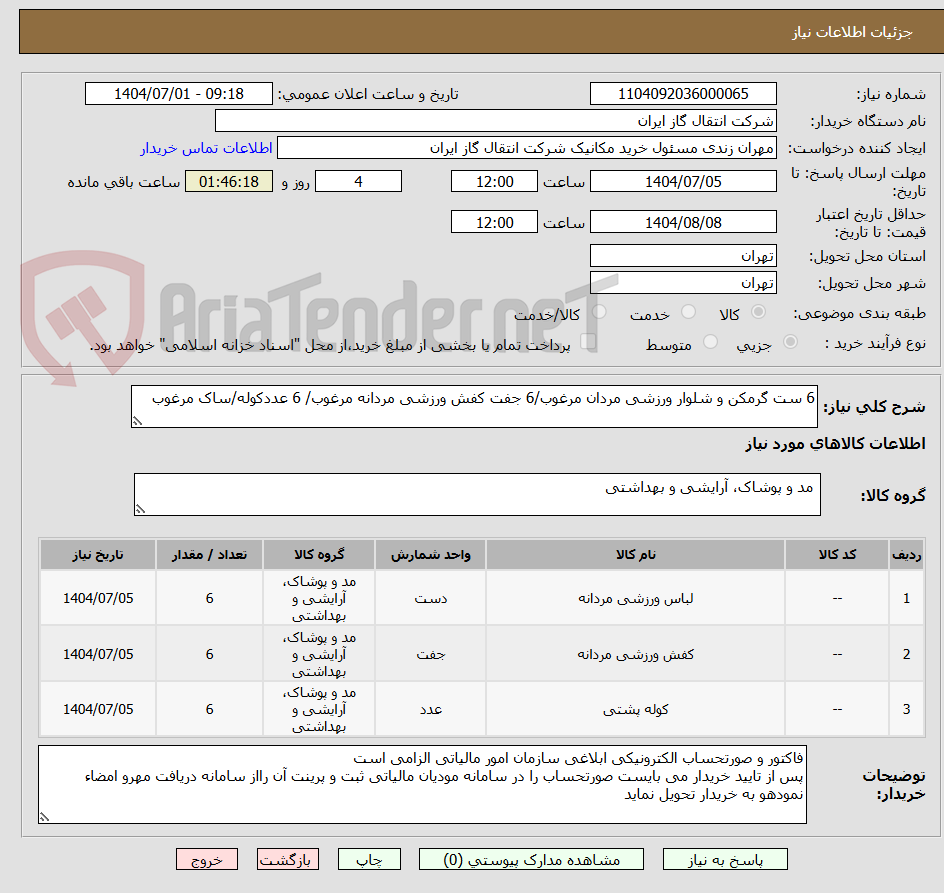Image resolution: width=944 pixels, height=893 pixels.
Task: Open the واحد شمارش column header
Action: click(429, 554)
